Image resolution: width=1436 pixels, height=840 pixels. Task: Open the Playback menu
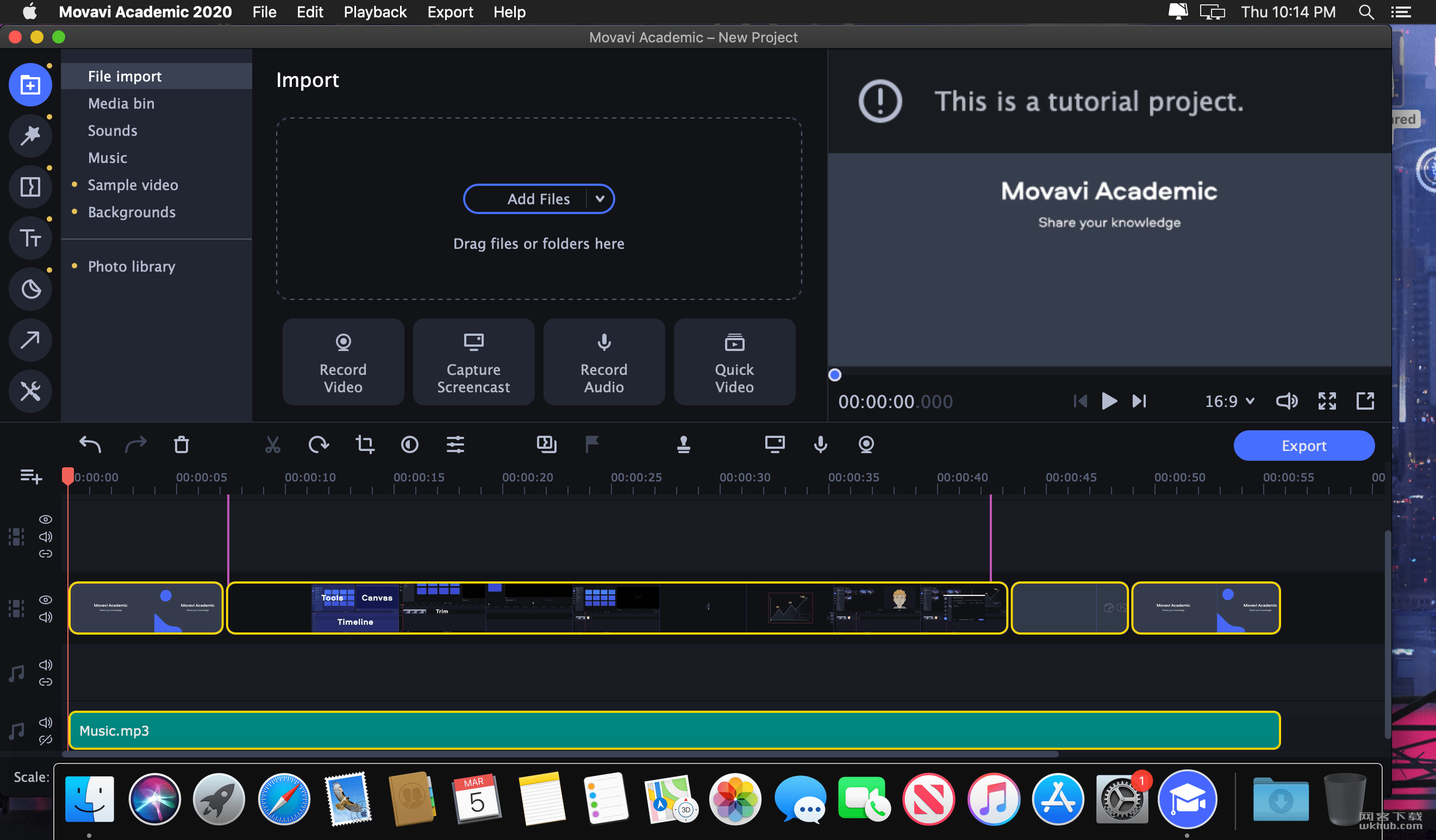[375, 12]
